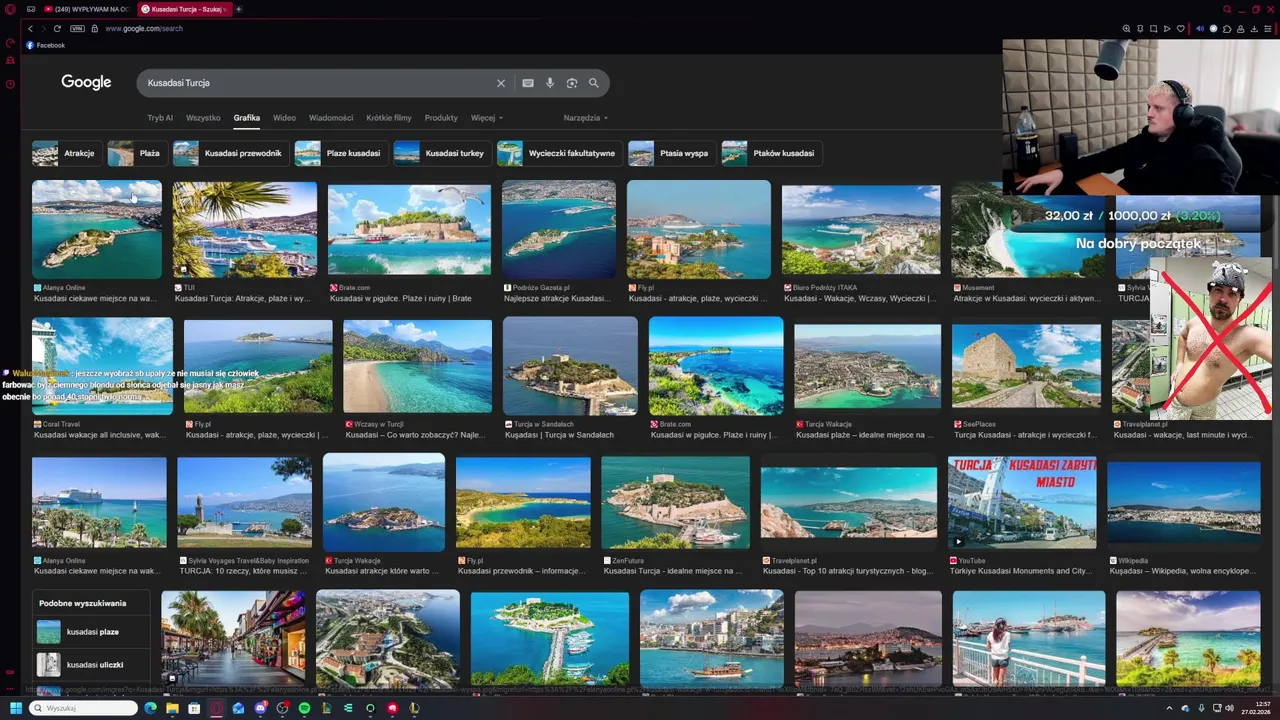Open the TUI Kusadasi Turcja image result
Viewport: 1280px width, 720px height.
click(x=245, y=230)
